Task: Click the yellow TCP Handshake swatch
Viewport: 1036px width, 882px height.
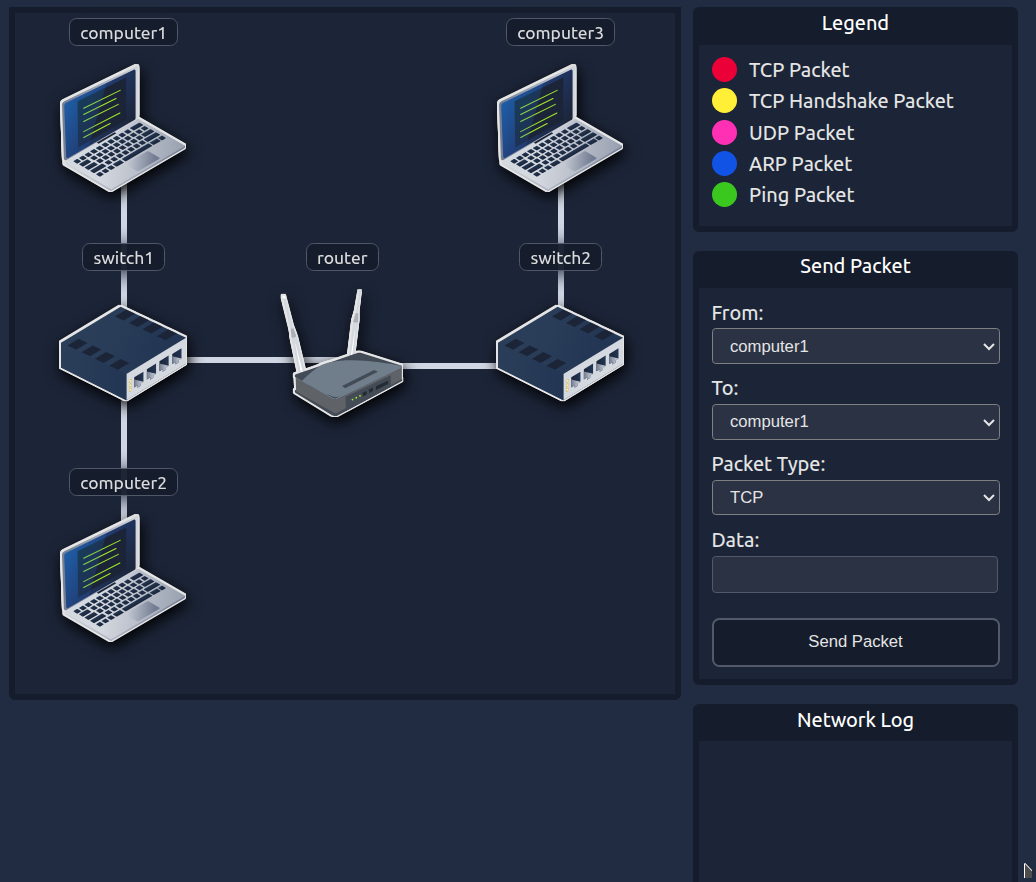Action: point(724,101)
